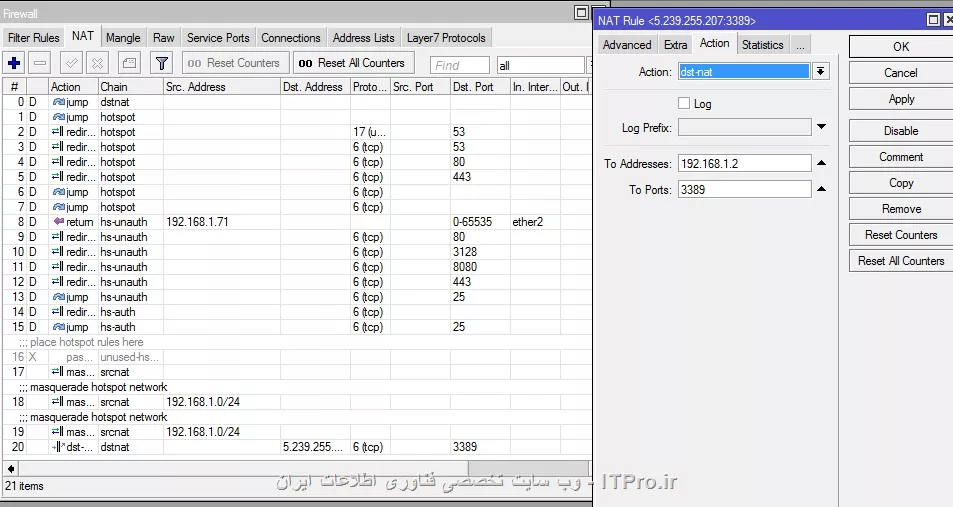Click Cancel in NAT Rule dialog
The image size is (953, 507).
(x=901, y=73)
